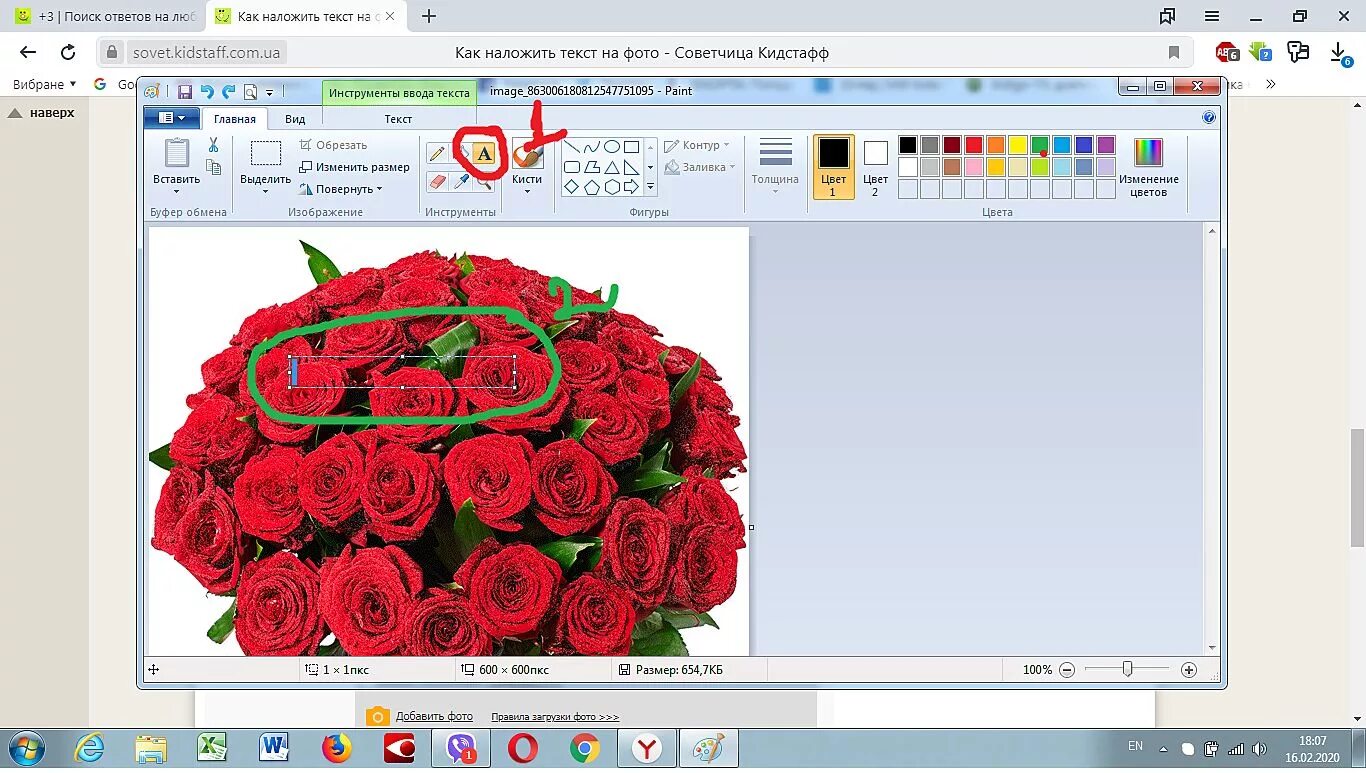This screenshot has height=773, width=1366.
Task: Choose the Diamond shape
Action: (x=572, y=186)
